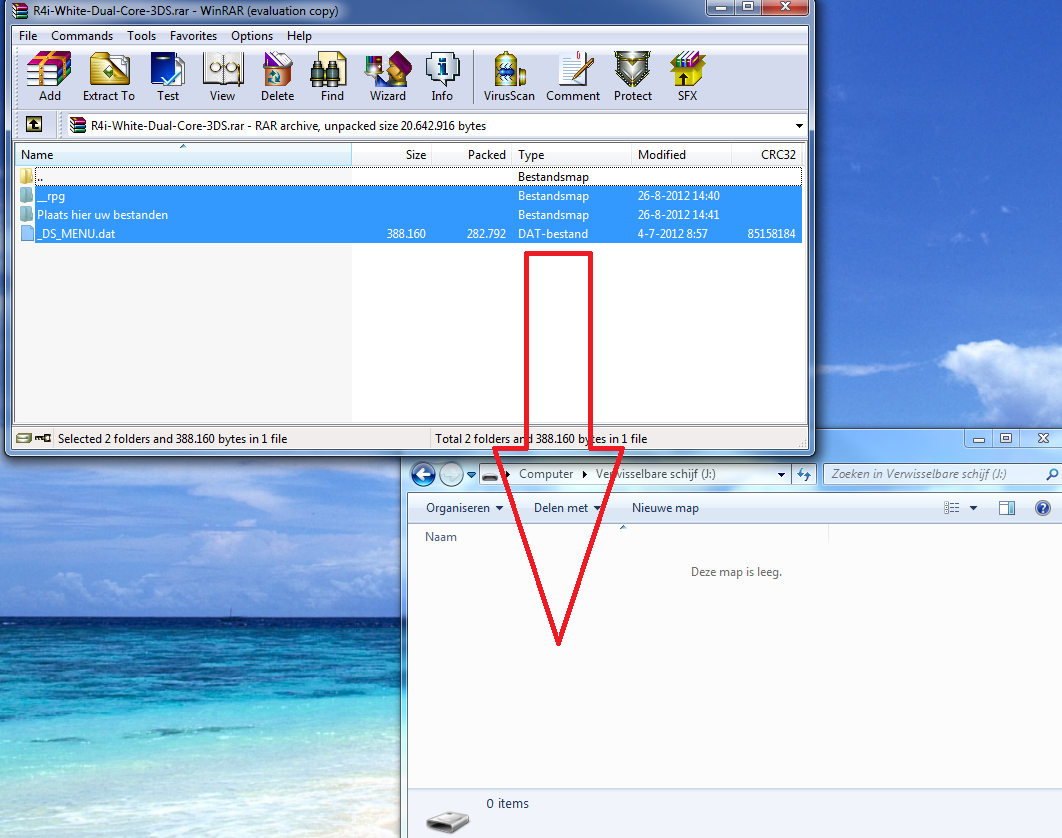Expand the Explorer address bar history dropdown

point(782,475)
